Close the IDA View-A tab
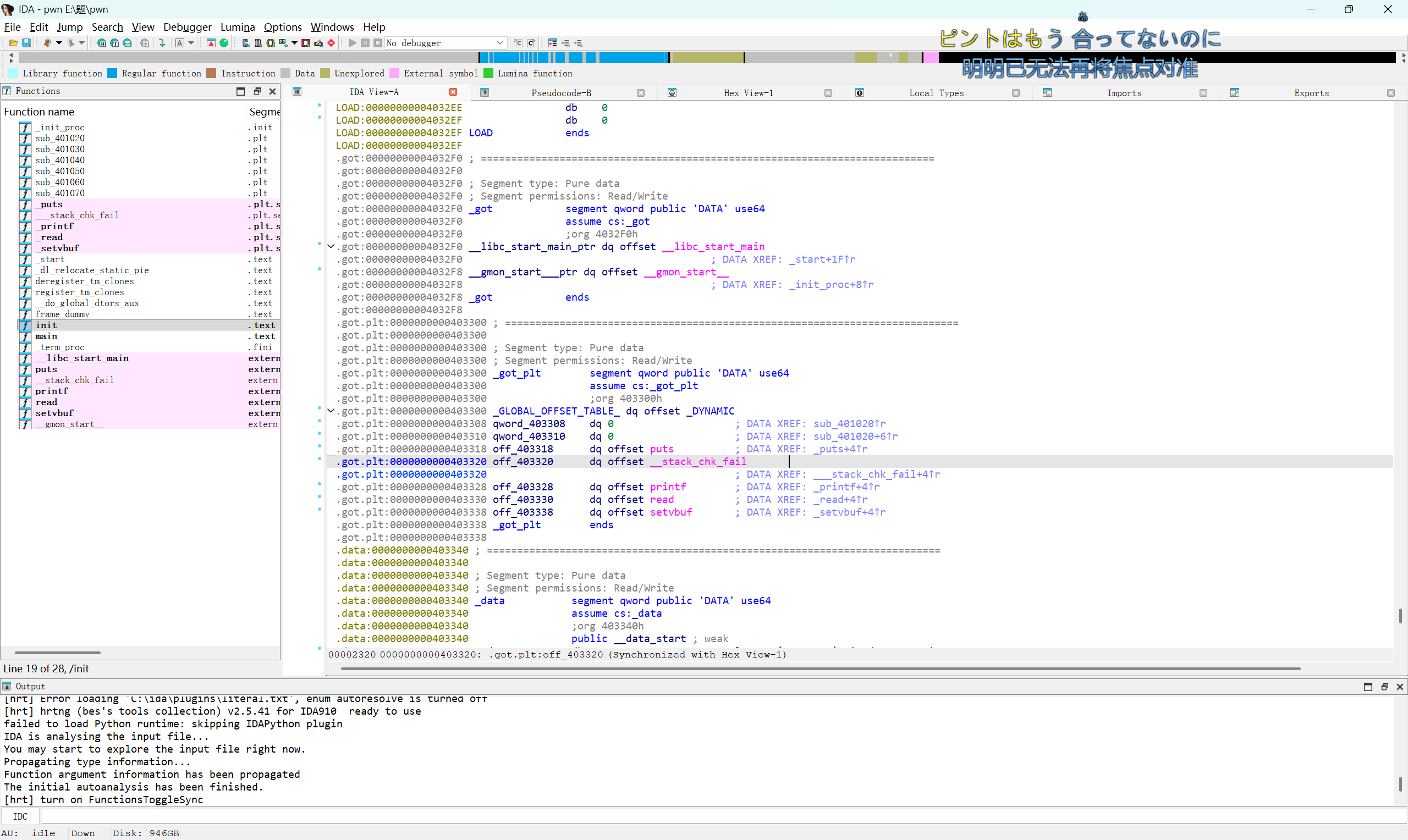Viewport: 1408px width, 840px height. click(x=453, y=92)
